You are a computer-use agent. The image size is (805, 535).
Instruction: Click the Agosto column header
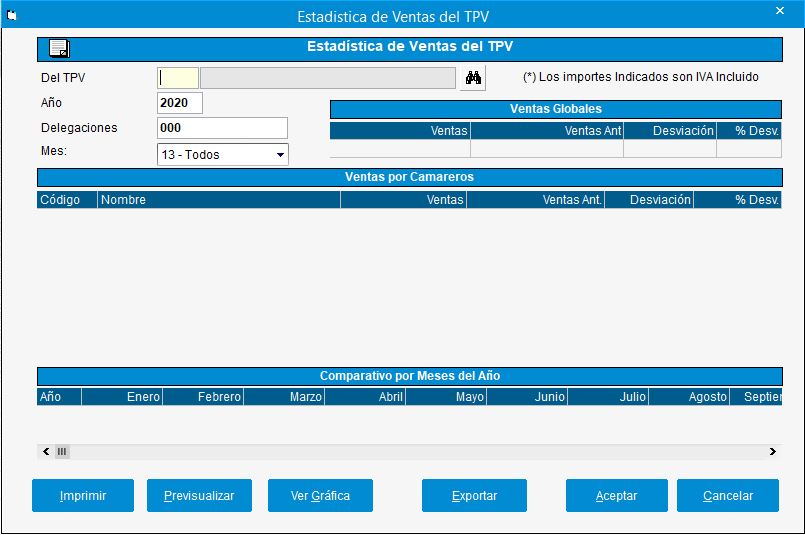tap(689, 396)
